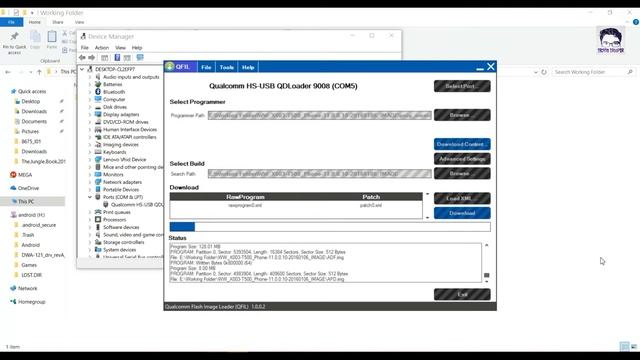The image size is (640, 360).
Task: Click the Status log scrollbar thumb
Action: coord(487,276)
